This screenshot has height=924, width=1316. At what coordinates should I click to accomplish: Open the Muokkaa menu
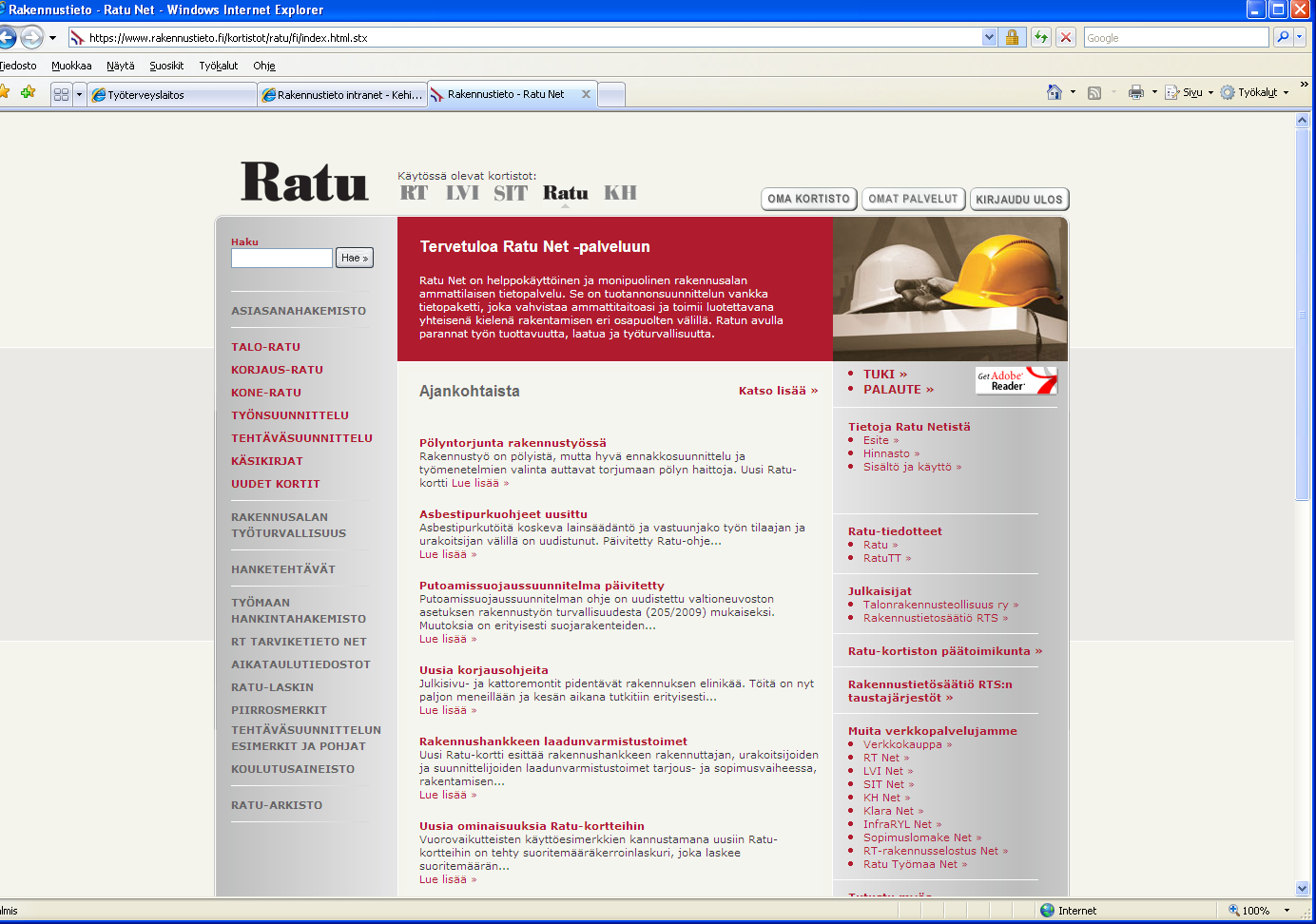pyautogui.click(x=71, y=66)
